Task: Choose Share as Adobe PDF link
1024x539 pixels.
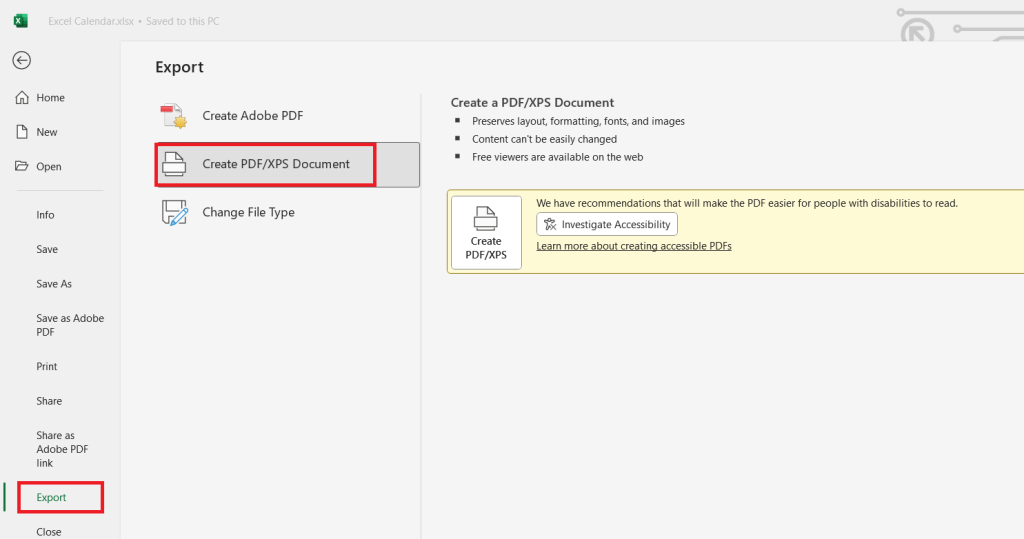Action: click(x=62, y=449)
